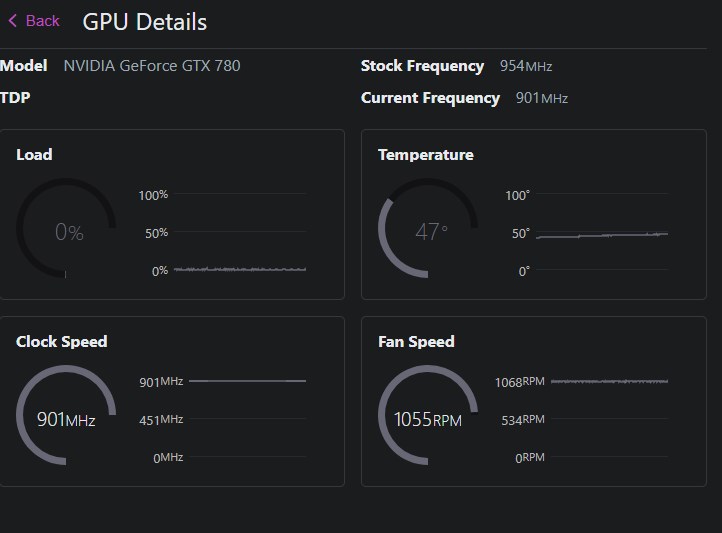Click the Fan Speed gauge showing 1055RPM

pyautogui.click(x=428, y=415)
